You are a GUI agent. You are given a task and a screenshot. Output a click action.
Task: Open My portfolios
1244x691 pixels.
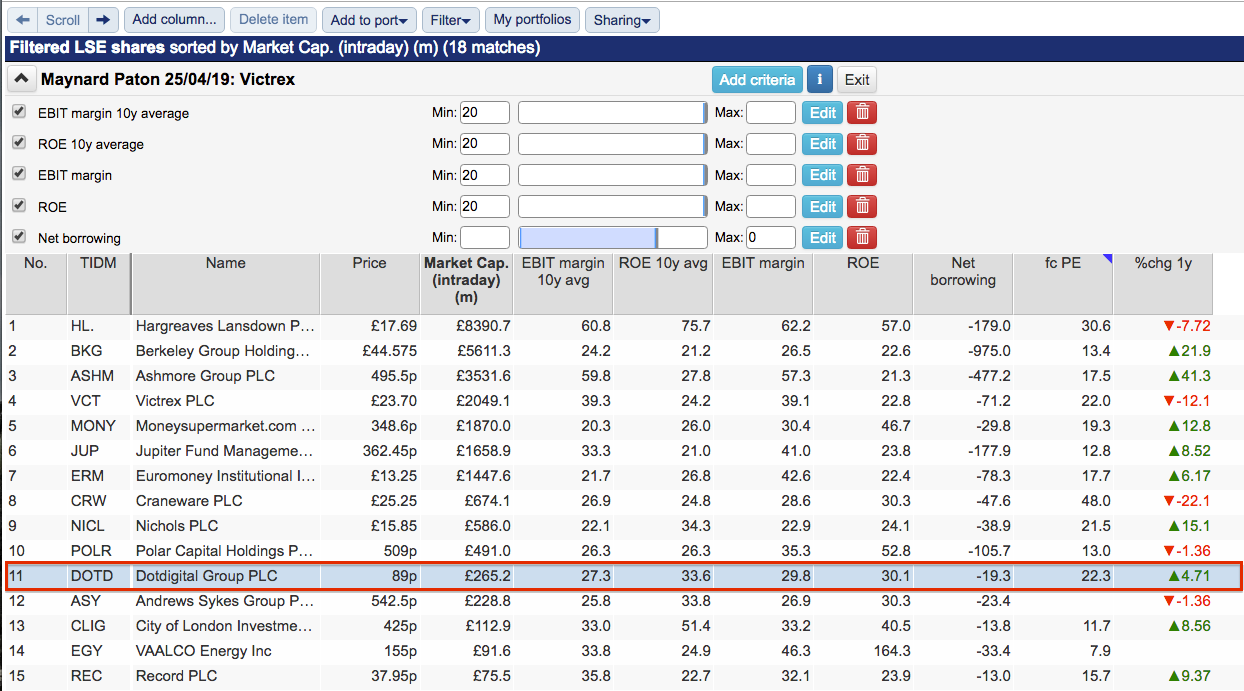click(x=533, y=19)
